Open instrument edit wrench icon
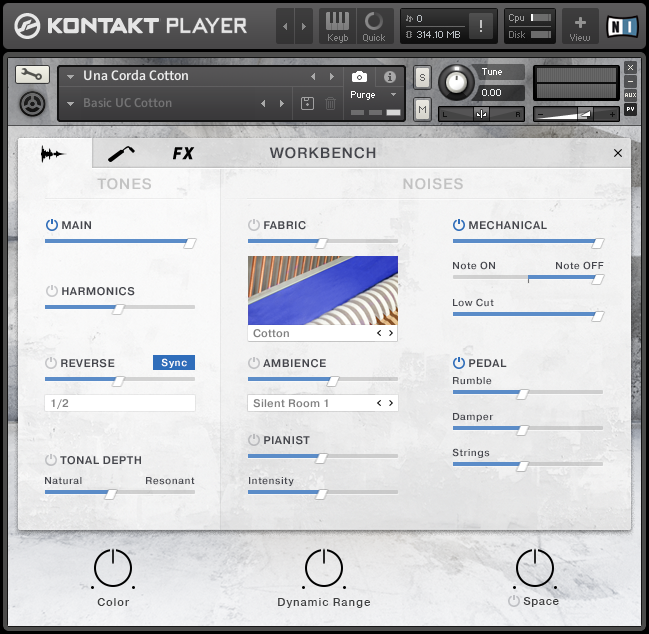 click(x=32, y=74)
